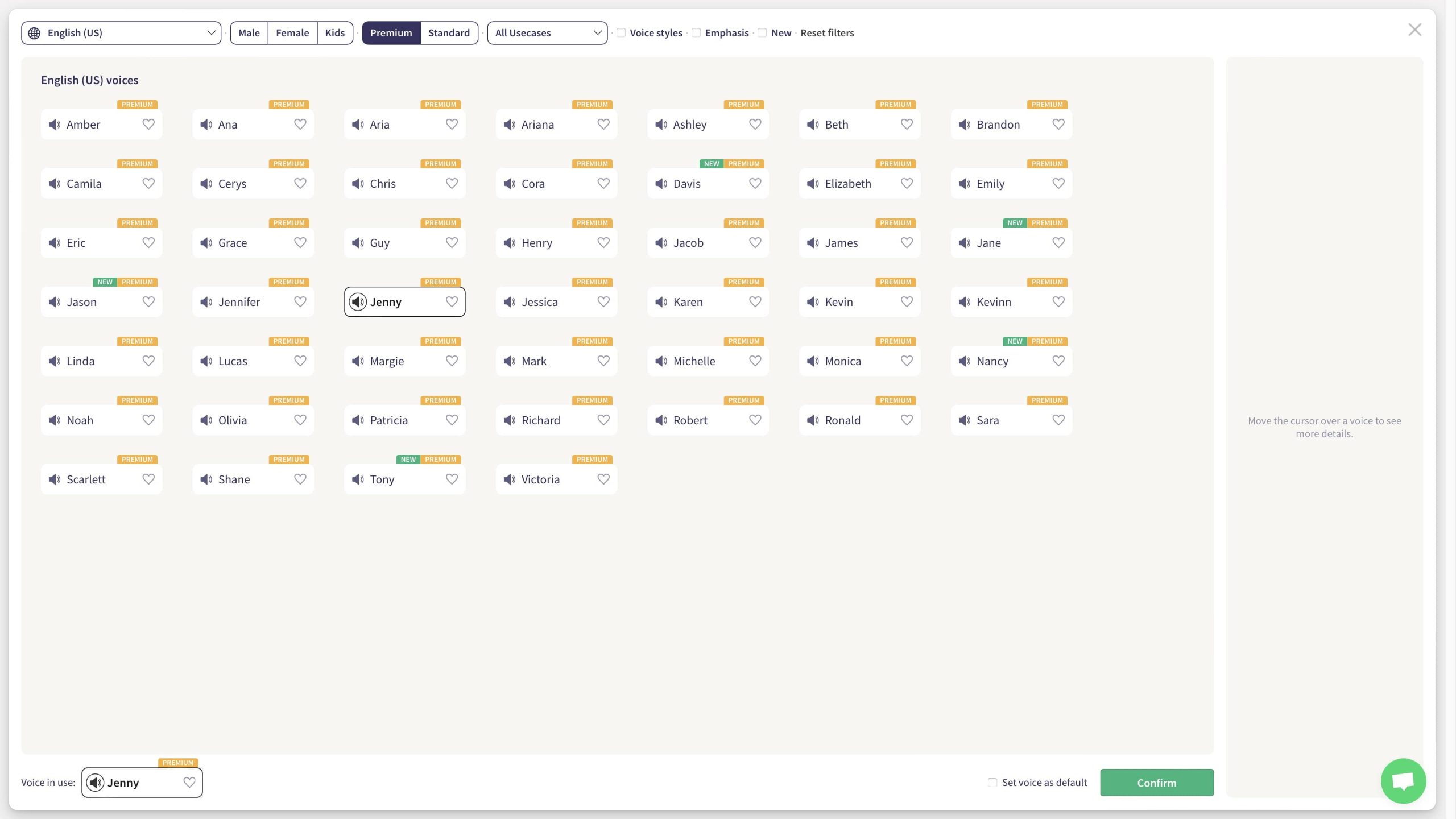Preview the Tony voice speaker icon

coord(358,479)
